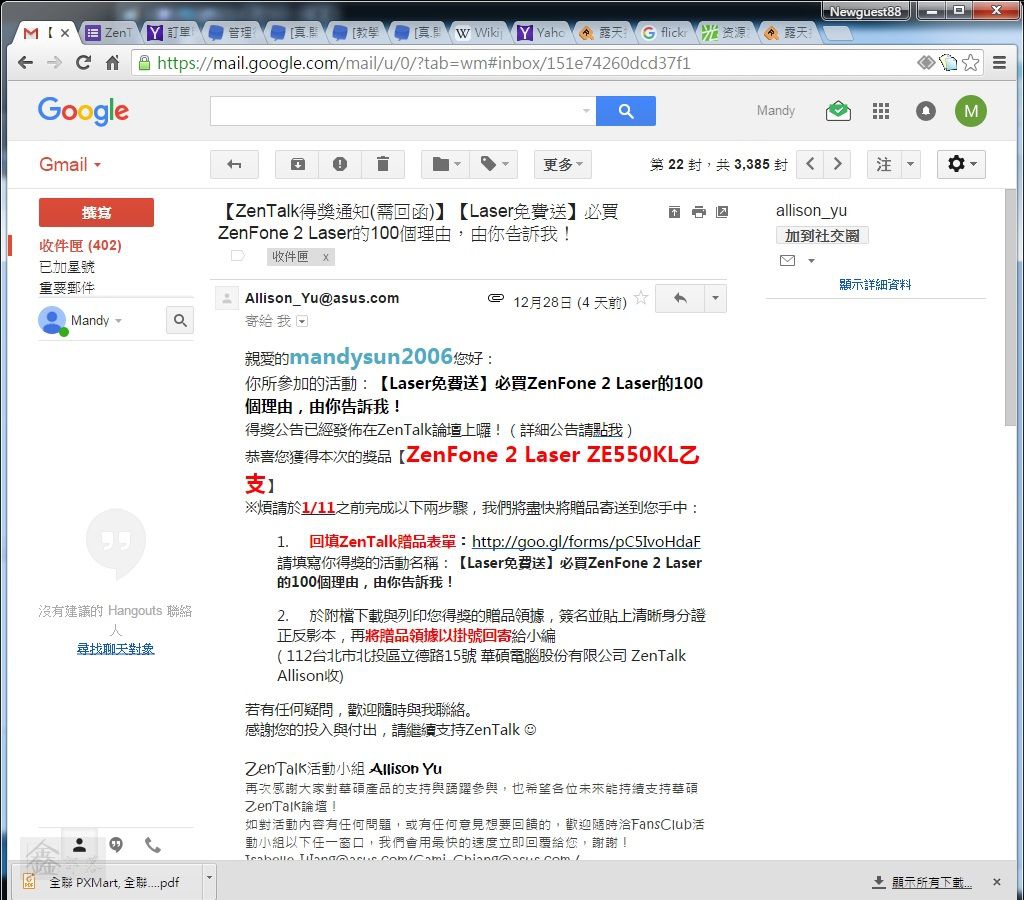
Task: Expand all messages icon
Action: point(674,212)
